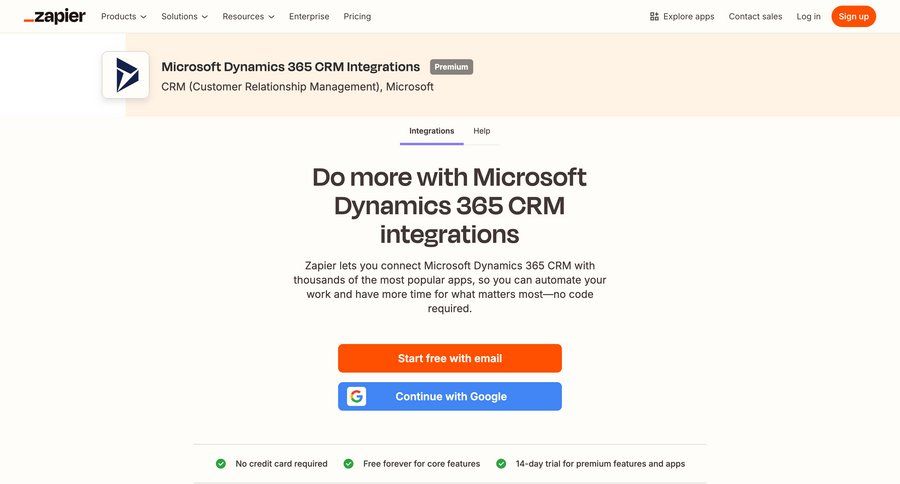The image size is (900, 484).
Task: Select the Integrations tab
Action: (432, 131)
